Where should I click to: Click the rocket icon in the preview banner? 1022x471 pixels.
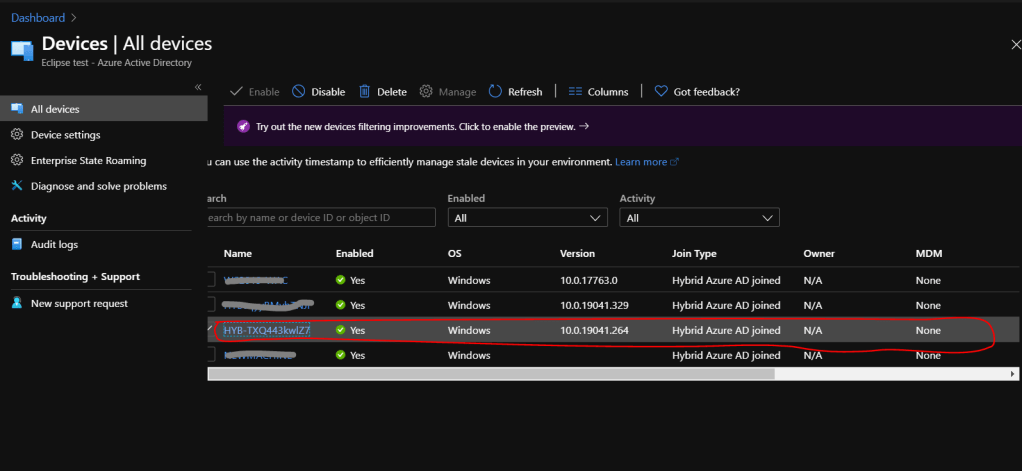pos(243,127)
